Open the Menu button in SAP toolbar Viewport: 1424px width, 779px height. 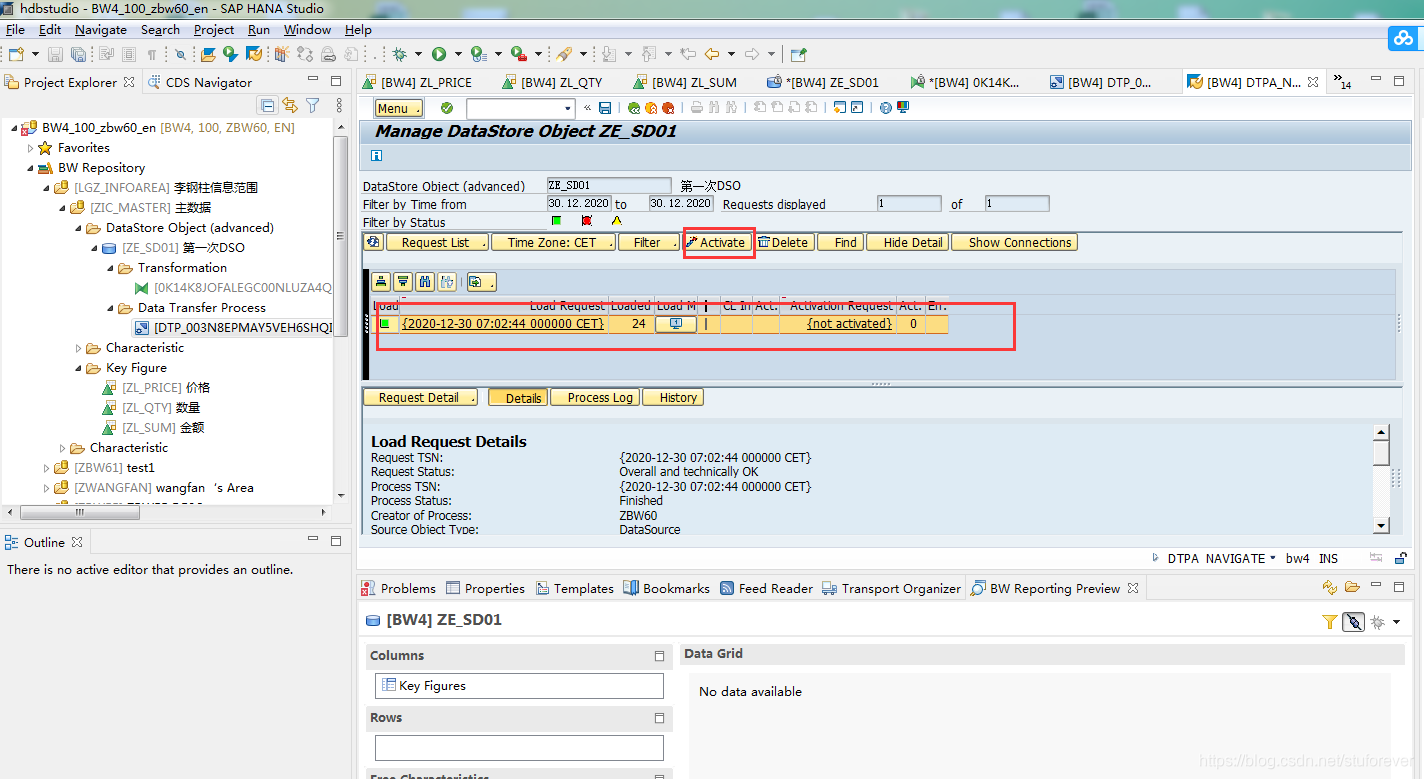click(398, 108)
